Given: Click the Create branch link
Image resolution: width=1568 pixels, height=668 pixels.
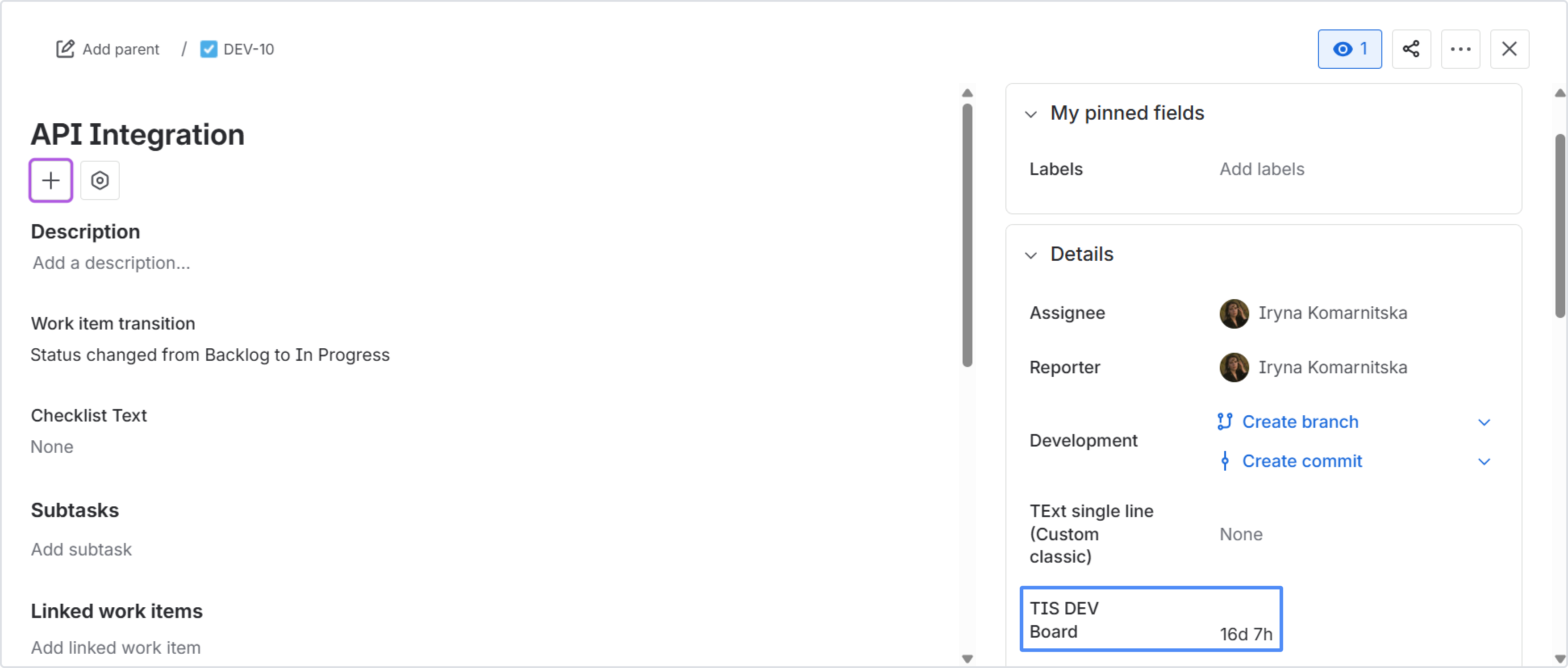Looking at the screenshot, I should click(1300, 422).
